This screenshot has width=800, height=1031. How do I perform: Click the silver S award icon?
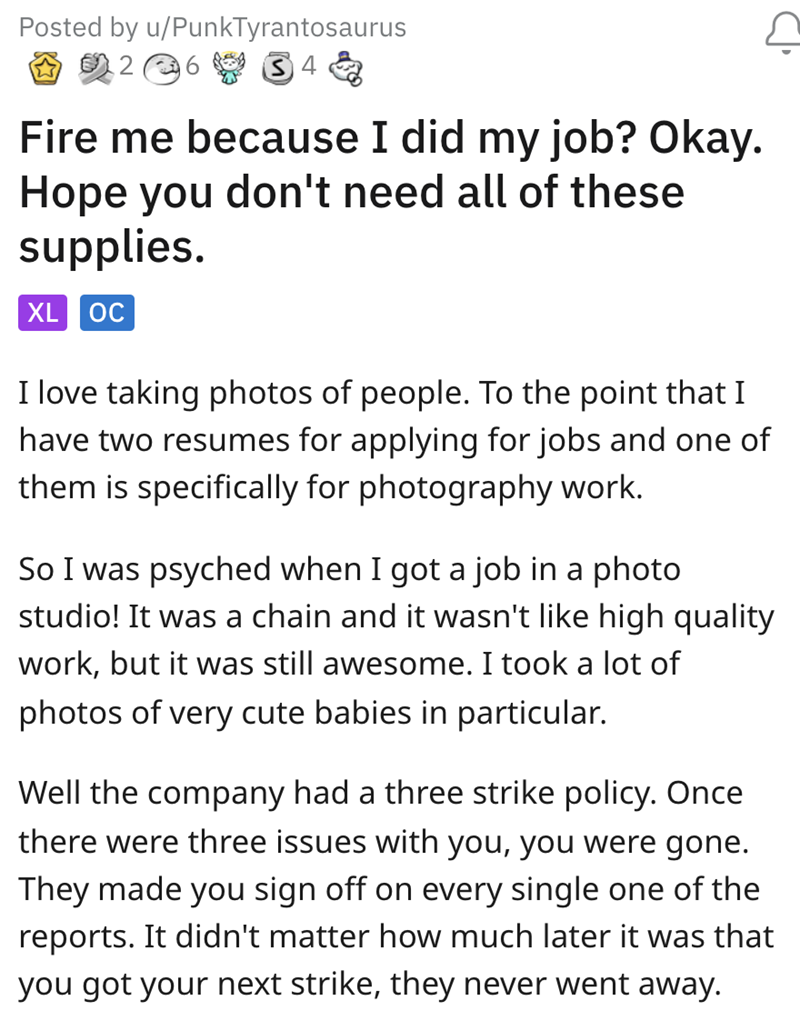pyautogui.click(x=278, y=67)
